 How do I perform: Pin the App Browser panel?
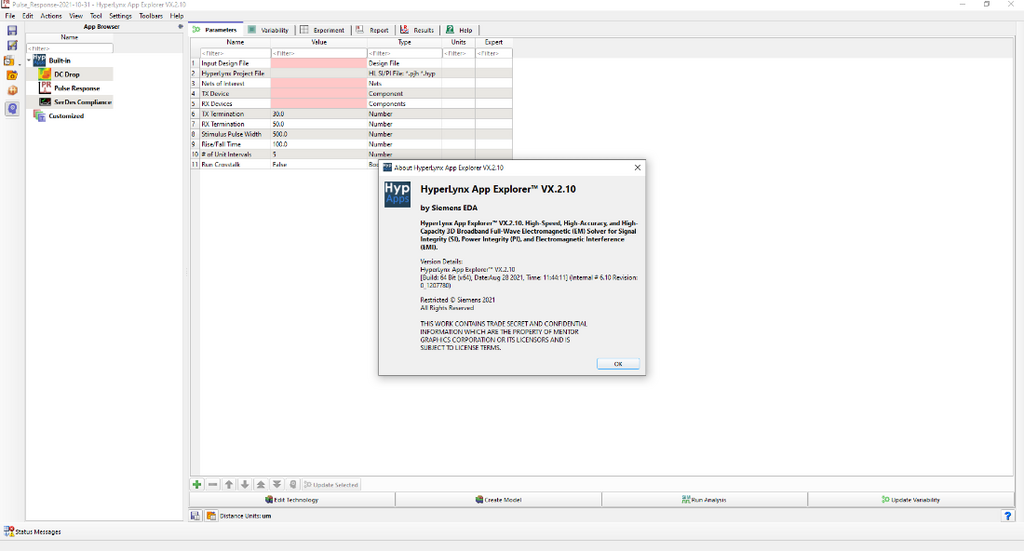tap(180, 27)
